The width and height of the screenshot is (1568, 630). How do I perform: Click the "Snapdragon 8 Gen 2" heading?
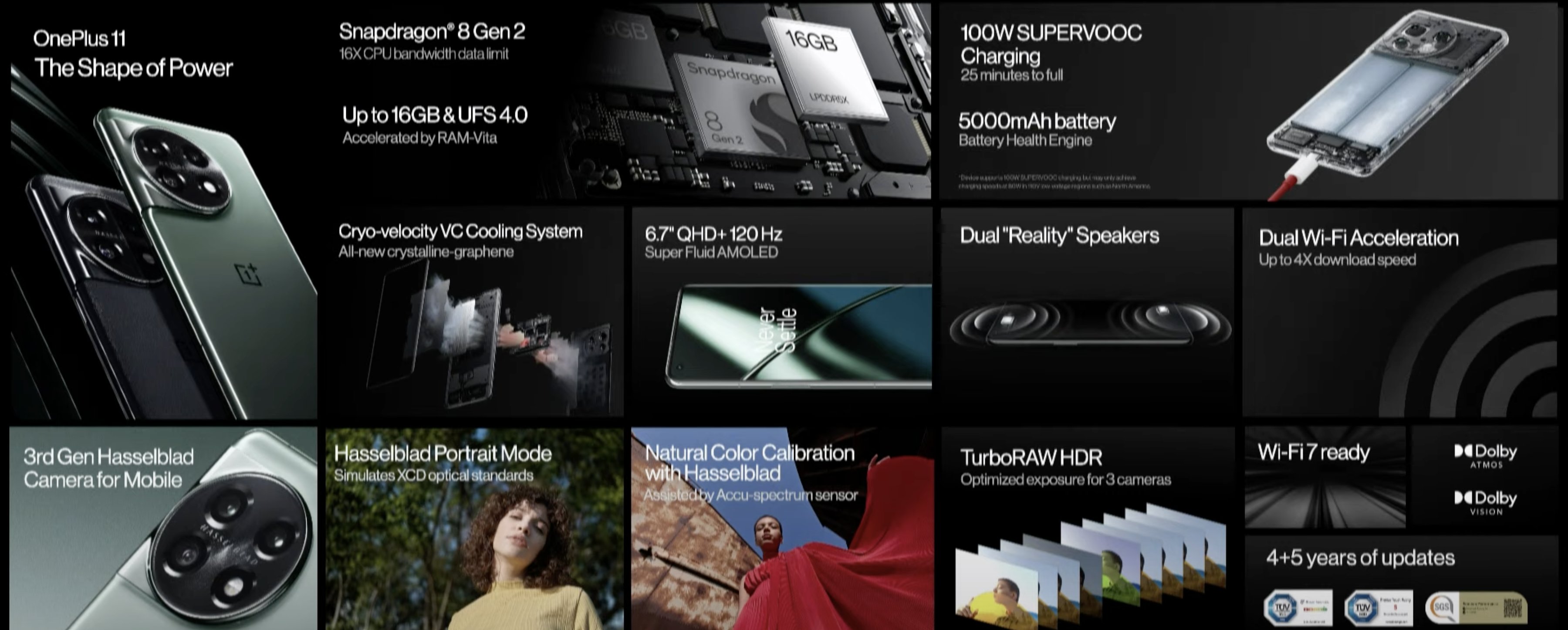pos(432,31)
